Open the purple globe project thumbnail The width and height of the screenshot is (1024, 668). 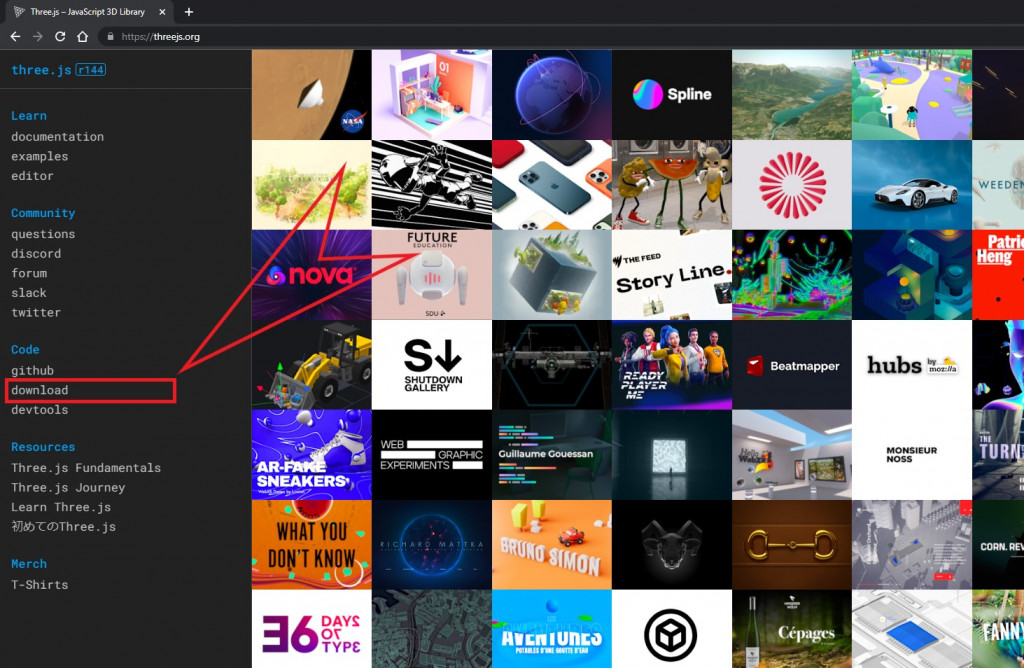[552, 95]
